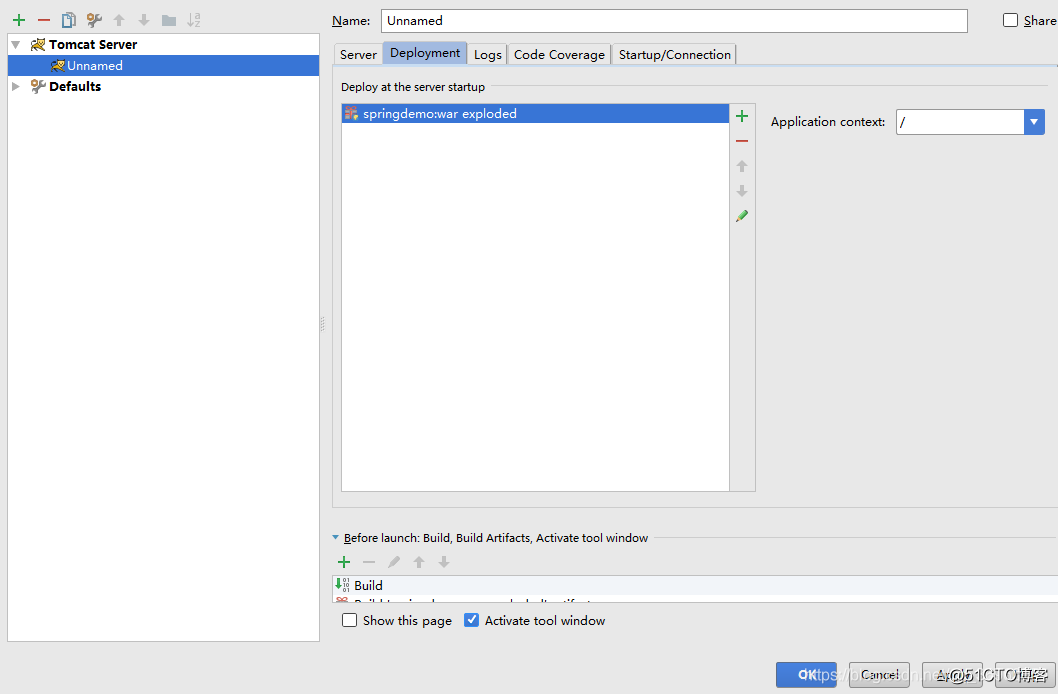This screenshot has width=1058, height=694.
Task: Click the Defaults wrench icon in tree
Action: (38, 86)
